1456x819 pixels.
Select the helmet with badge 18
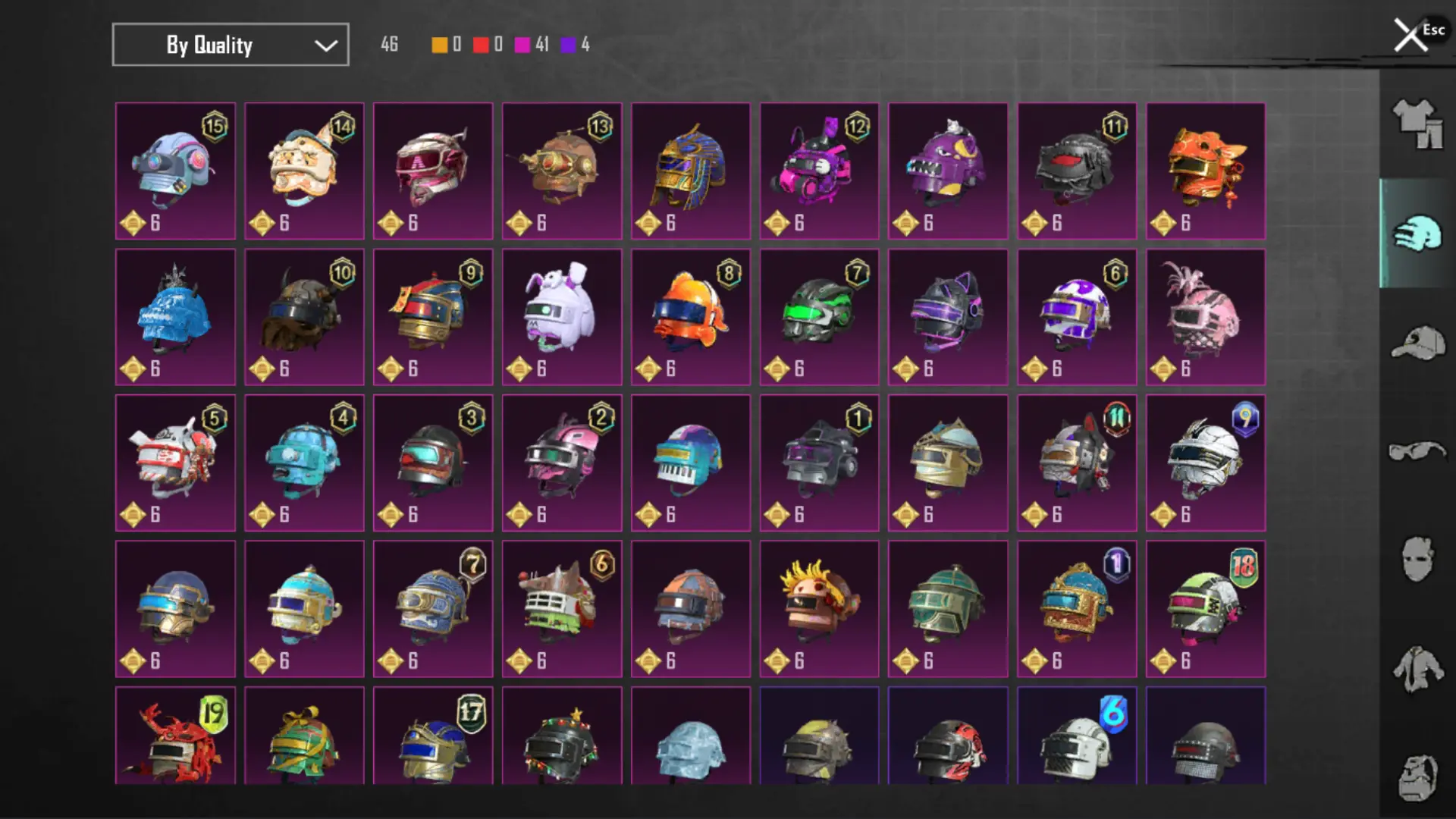[1206, 609]
